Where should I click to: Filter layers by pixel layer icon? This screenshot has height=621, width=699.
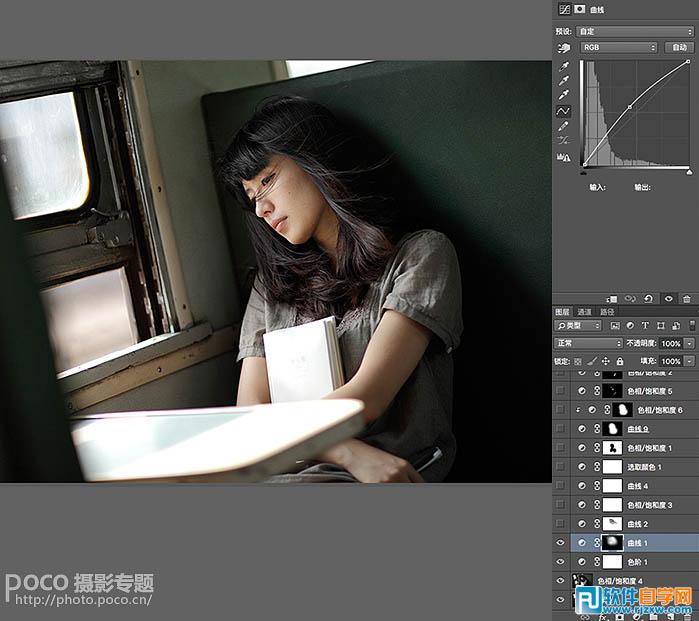(615, 325)
